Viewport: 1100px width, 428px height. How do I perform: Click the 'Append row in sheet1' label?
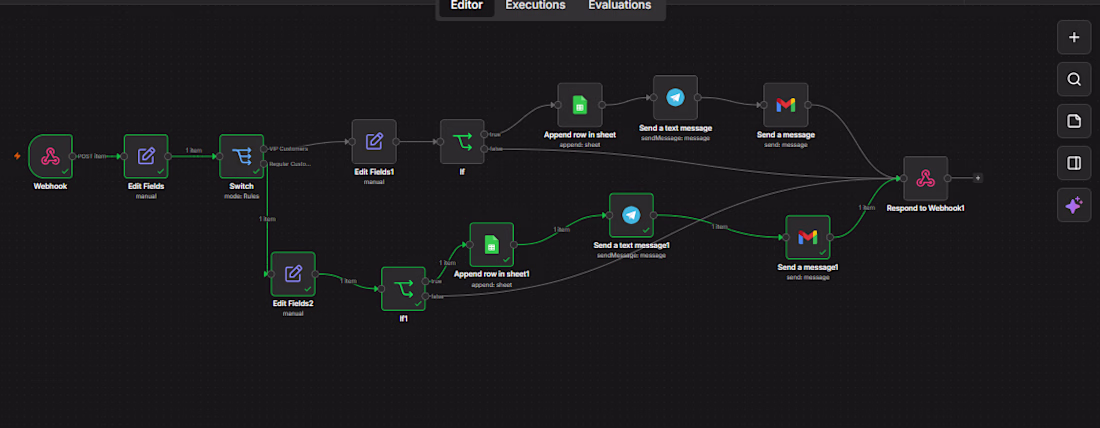491,274
